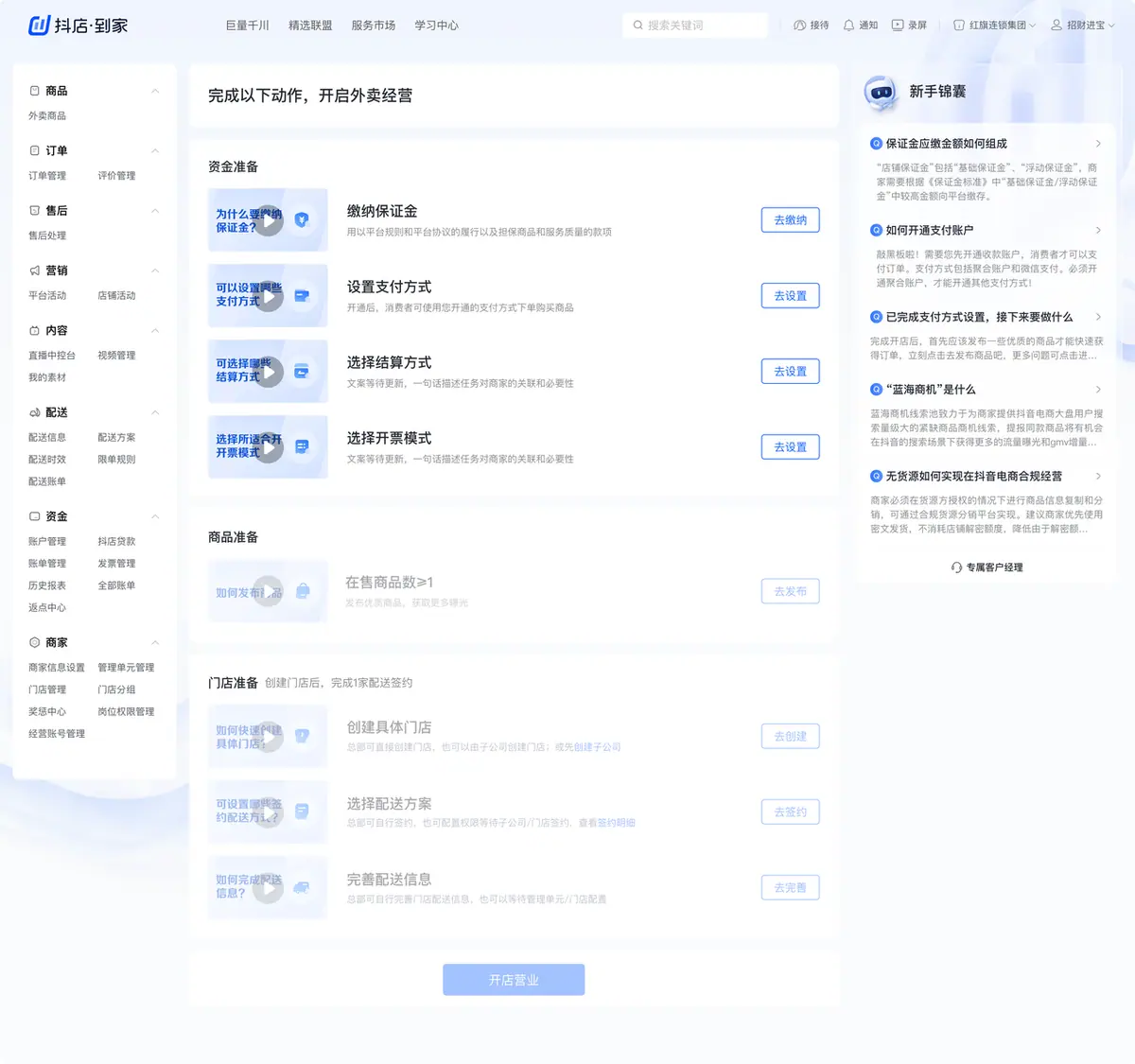Play the 为什么要缴纳保证金 video

(269, 221)
